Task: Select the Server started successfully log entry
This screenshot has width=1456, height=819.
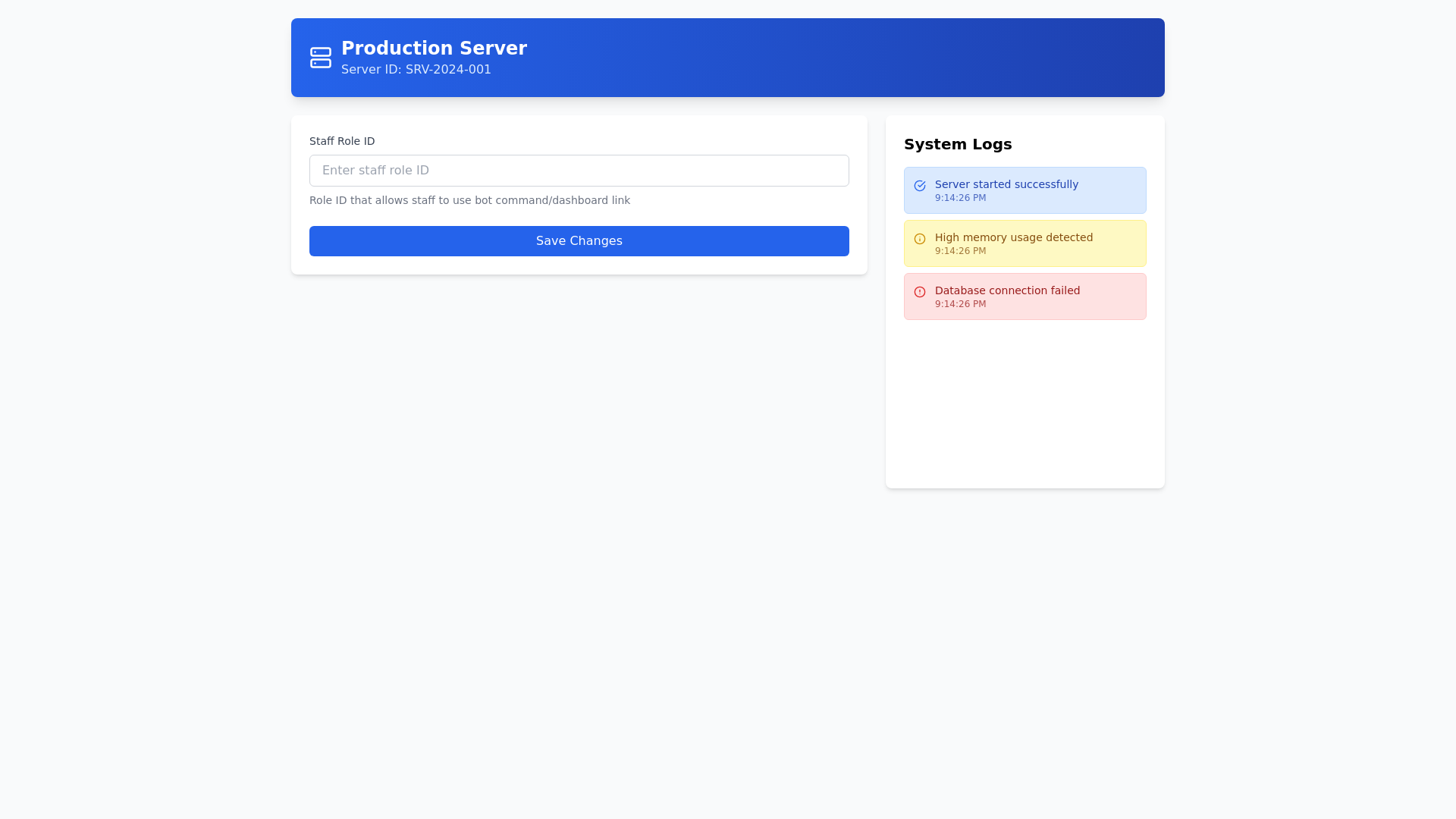Action: [1025, 190]
